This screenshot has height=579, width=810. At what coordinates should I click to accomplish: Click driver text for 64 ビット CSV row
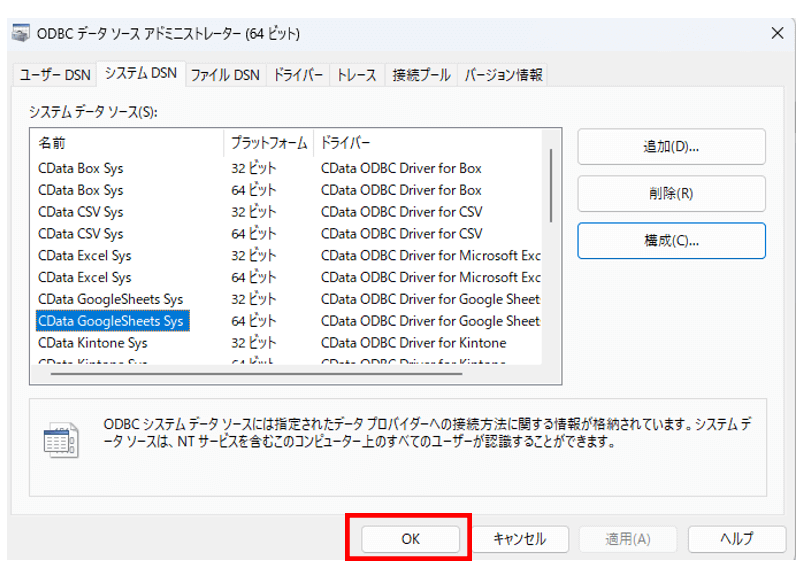click(401, 233)
